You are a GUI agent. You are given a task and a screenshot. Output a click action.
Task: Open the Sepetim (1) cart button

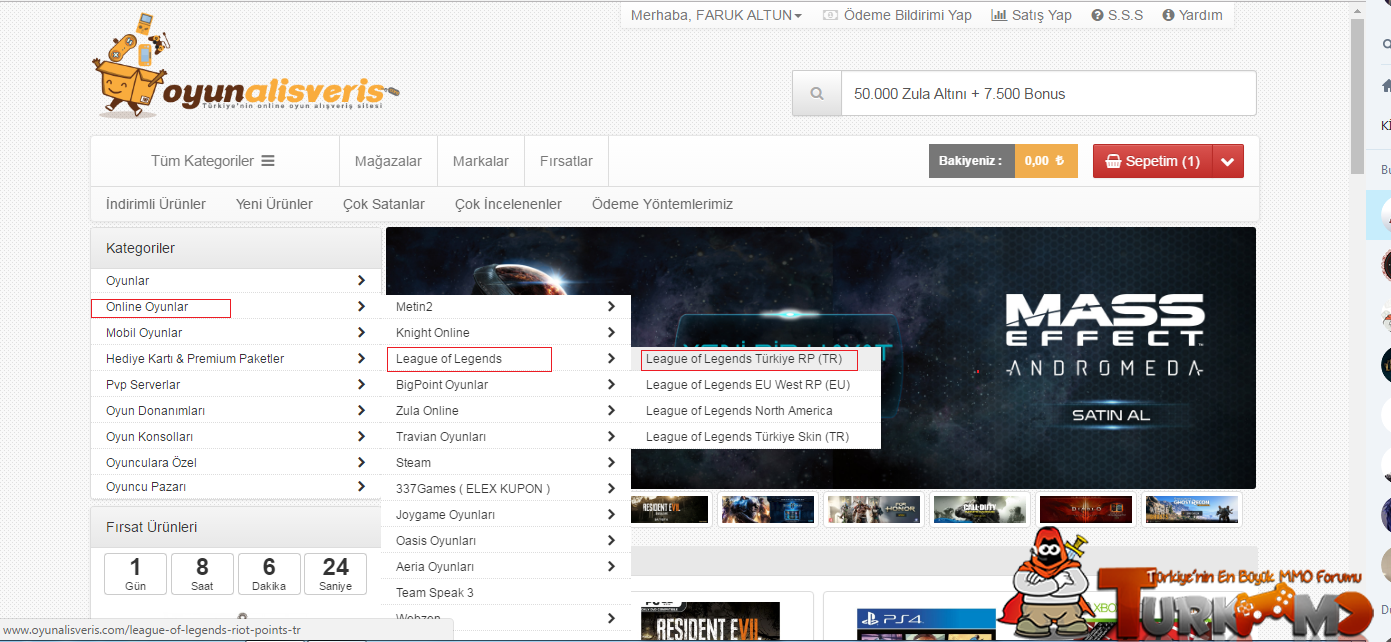click(1152, 161)
